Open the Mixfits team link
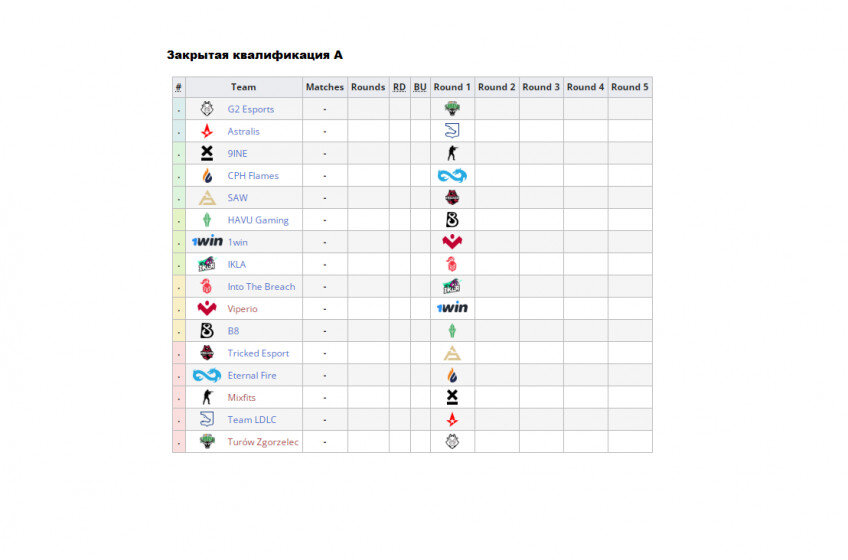Image resolution: width=848 pixels, height=560 pixels. (241, 398)
